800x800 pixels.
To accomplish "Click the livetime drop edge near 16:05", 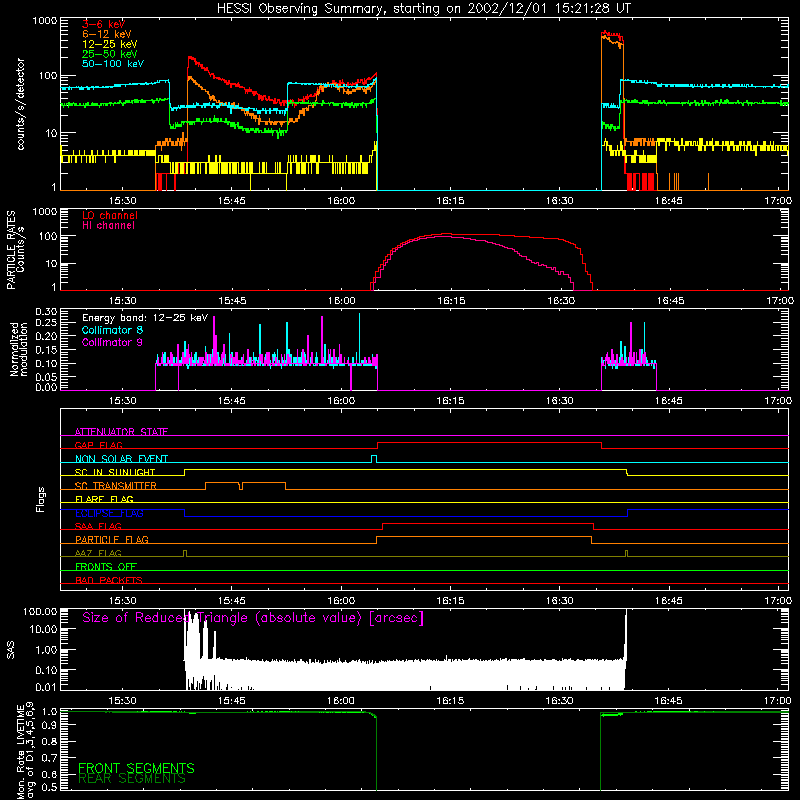I will [x=377, y=753].
